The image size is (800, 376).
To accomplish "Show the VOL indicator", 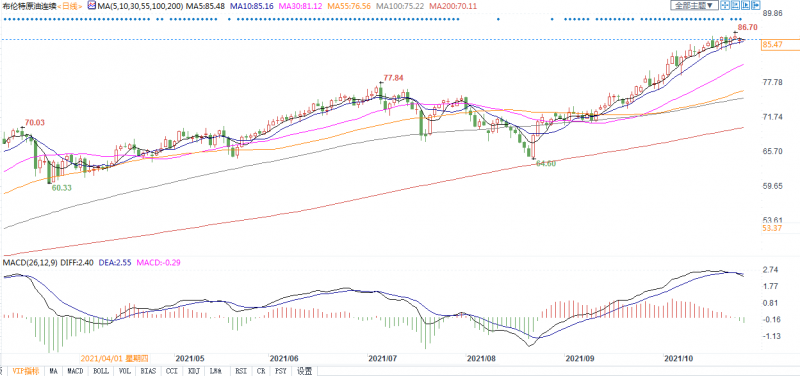I will pos(126,371).
